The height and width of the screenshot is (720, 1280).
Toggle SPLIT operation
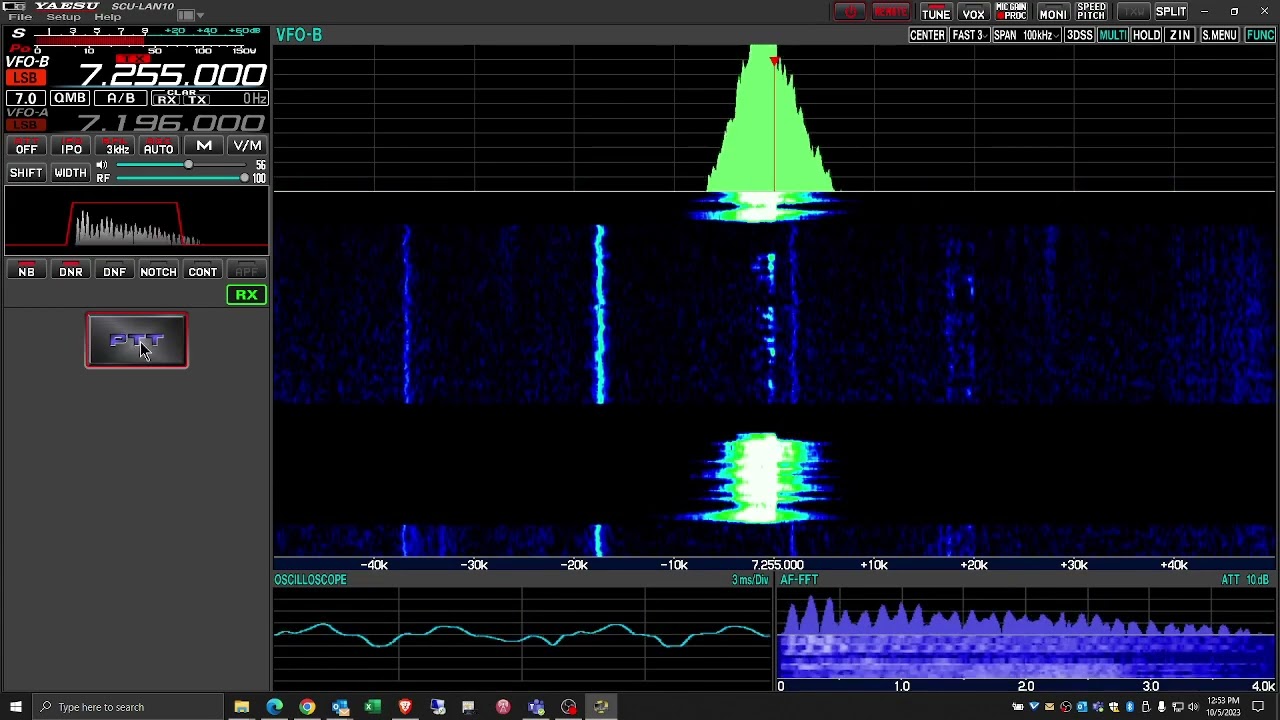(x=1171, y=12)
